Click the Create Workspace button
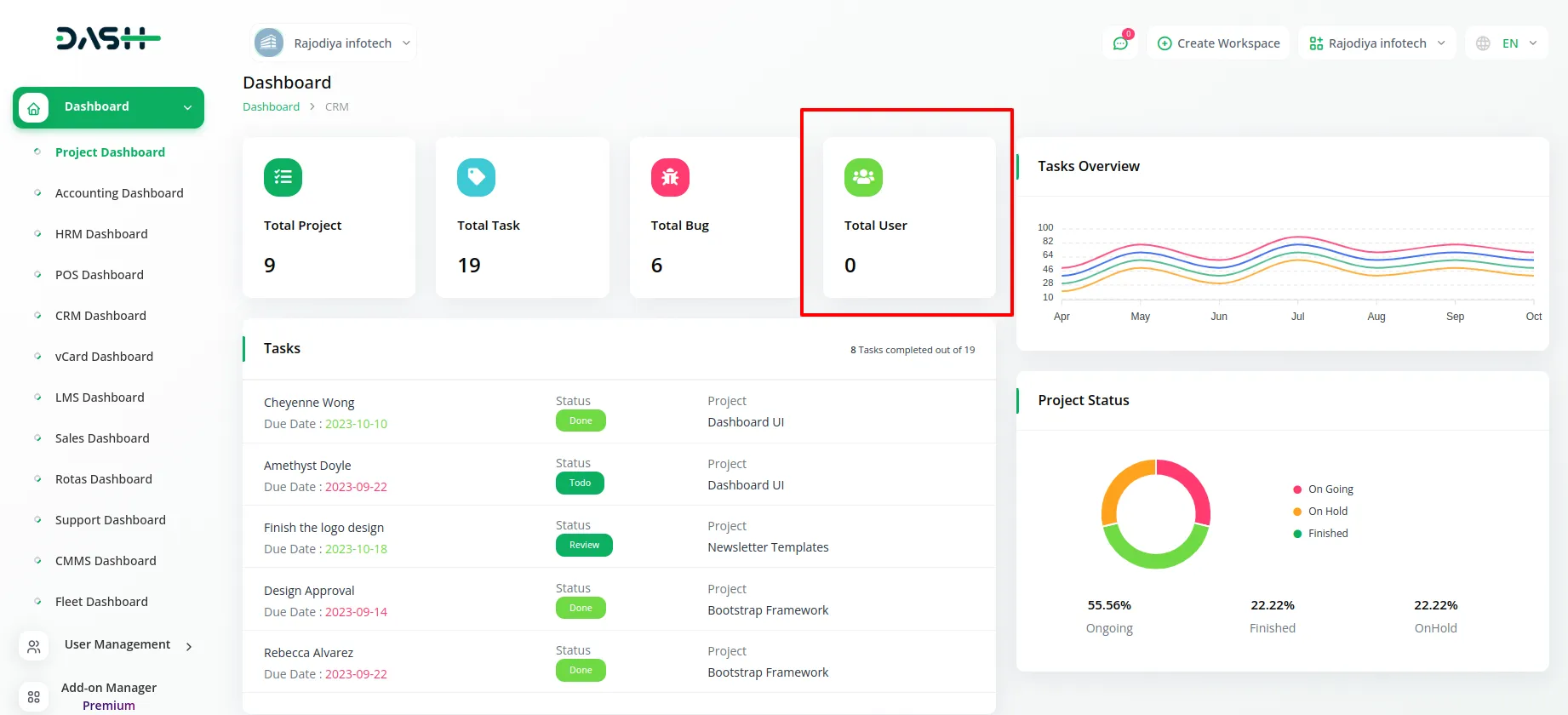 click(1218, 43)
